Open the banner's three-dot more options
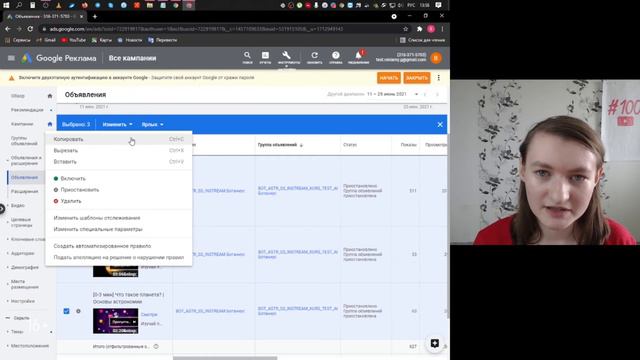This screenshot has width=640, height=360. click(x=439, y=78)
